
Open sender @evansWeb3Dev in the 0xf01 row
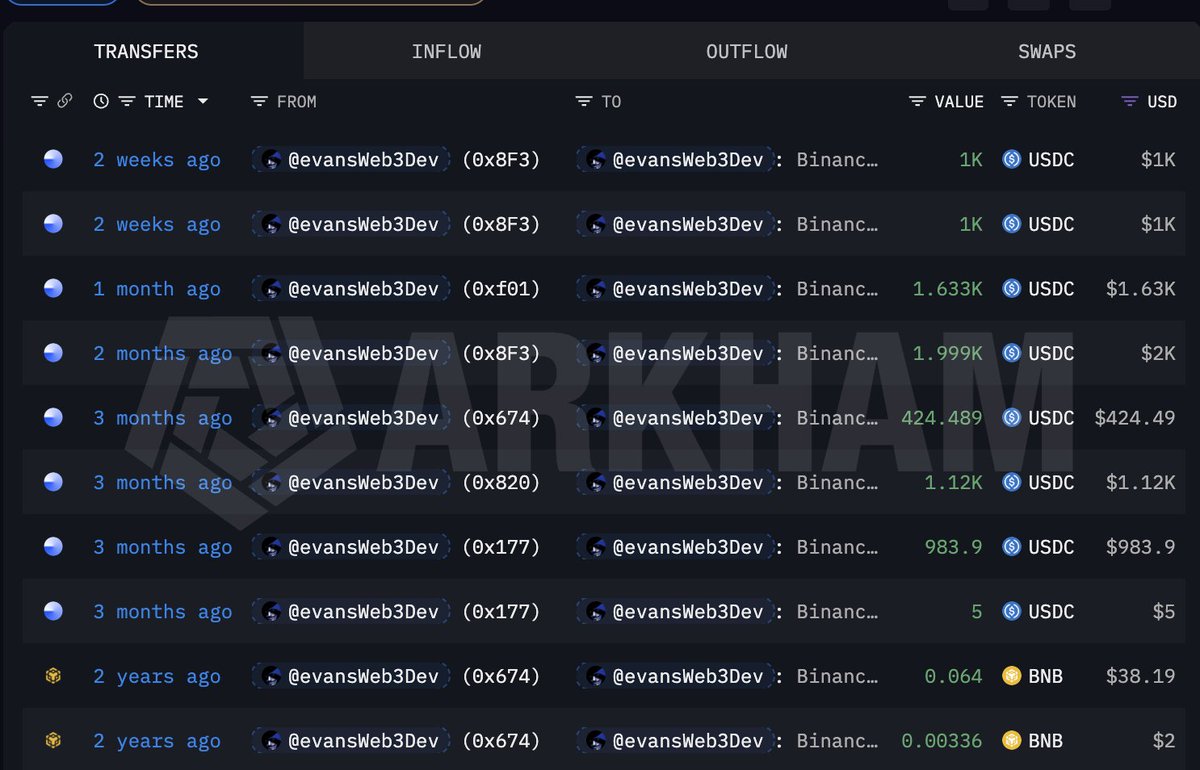point(363,288)
